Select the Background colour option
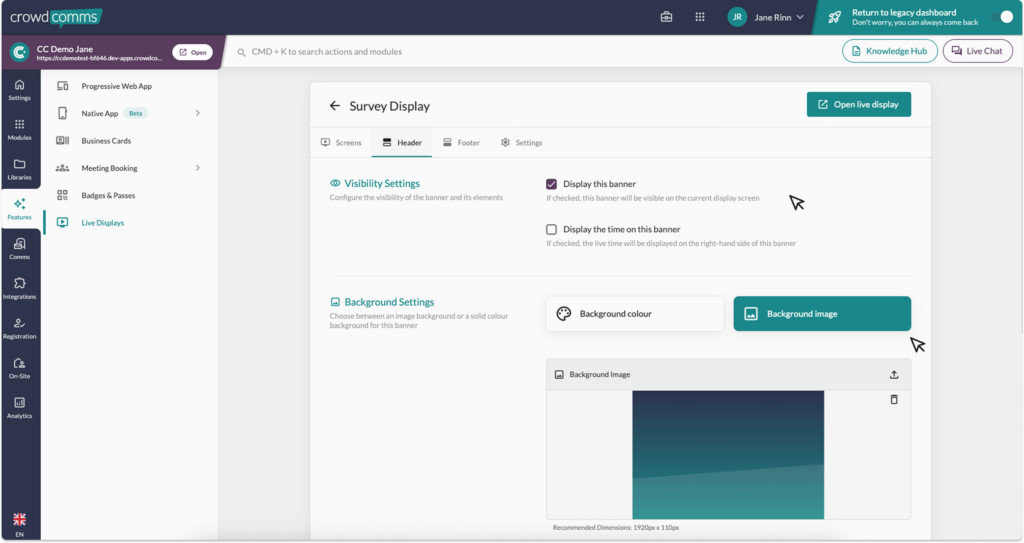The image size is (1024, 543). tap(635, 314)
